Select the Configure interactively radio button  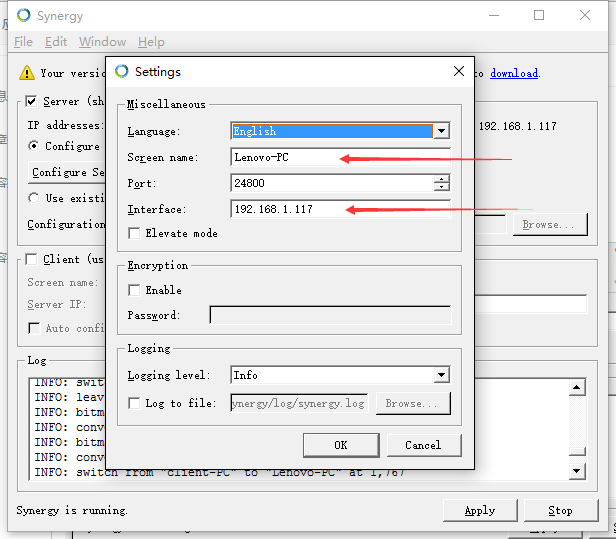pos(34,146)
